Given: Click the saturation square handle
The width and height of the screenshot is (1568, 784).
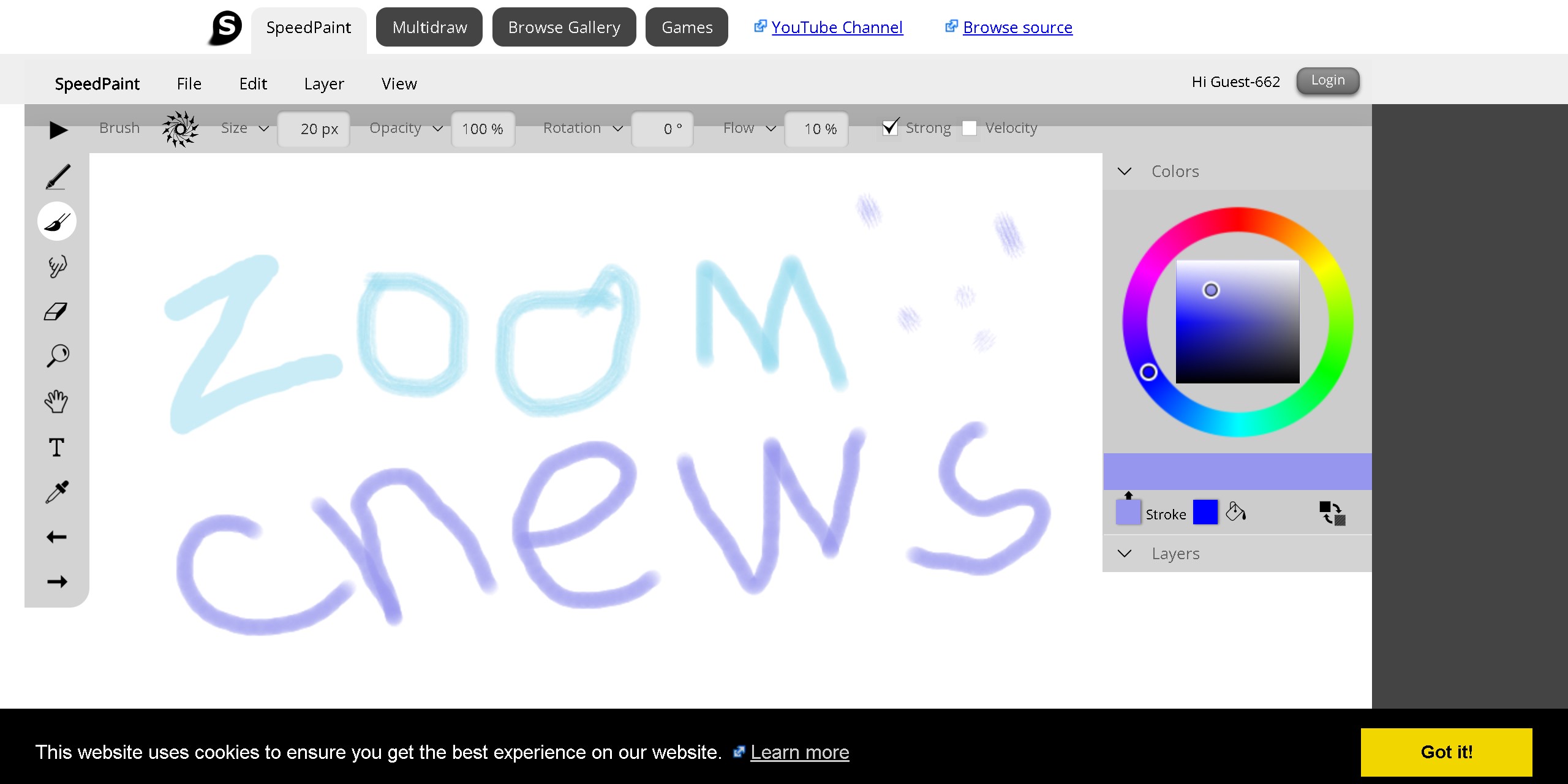Looking at the screenshot, I should point(1211,290).
